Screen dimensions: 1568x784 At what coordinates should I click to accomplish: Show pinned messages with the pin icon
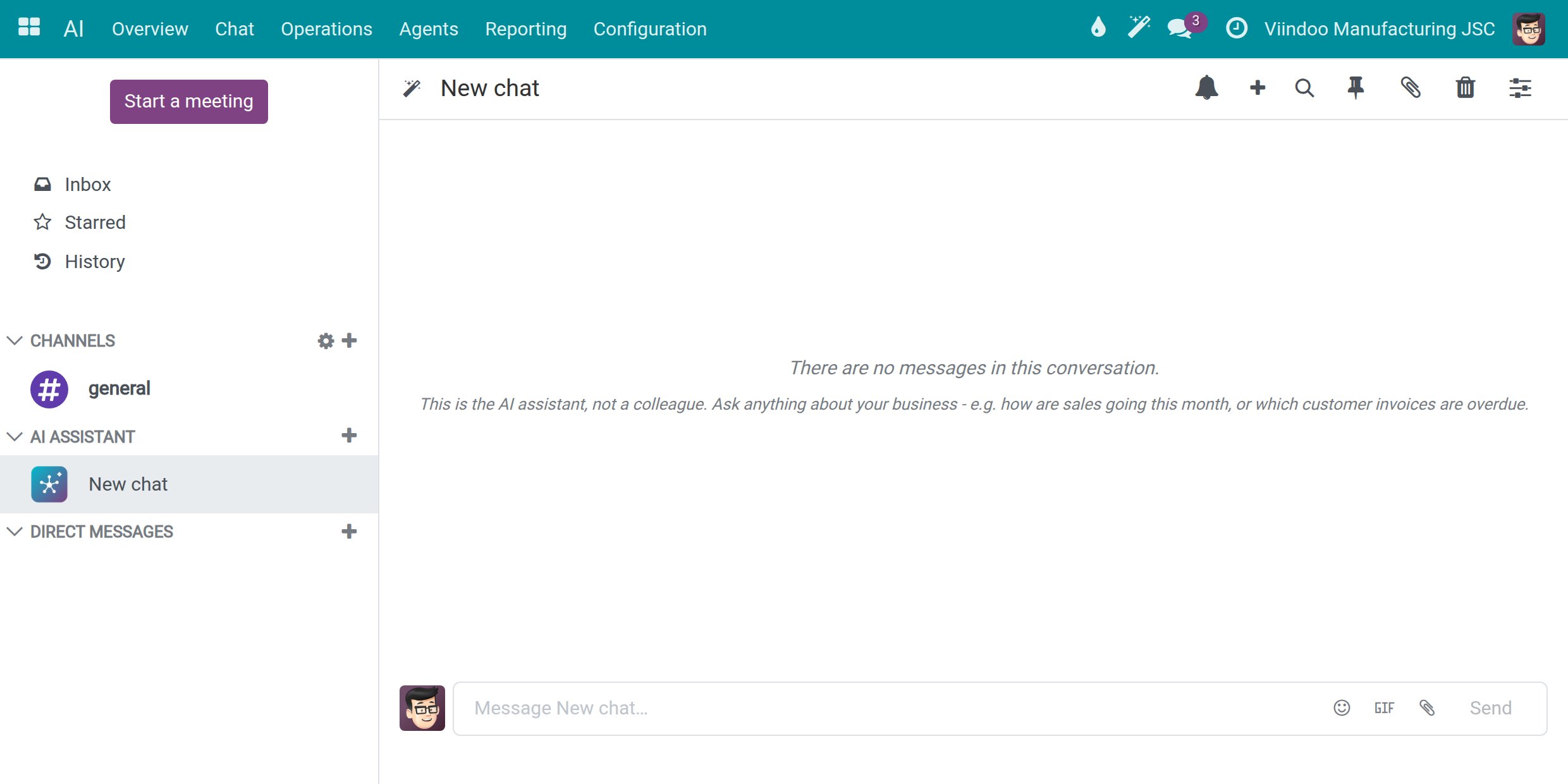tap(1356, 88)
